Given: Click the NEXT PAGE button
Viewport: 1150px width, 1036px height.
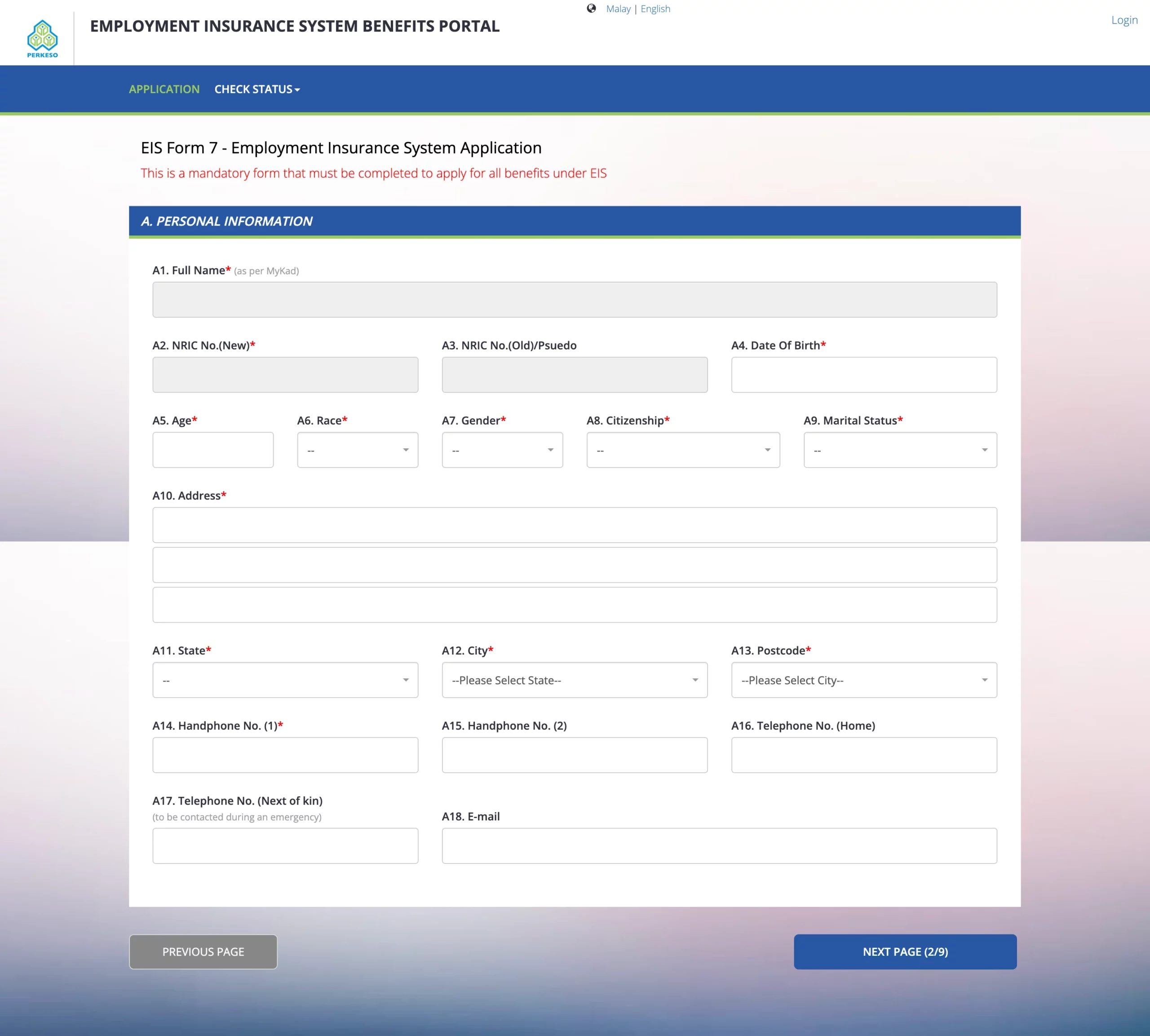Looking at the screenshot, I should (x=905, y=951).
